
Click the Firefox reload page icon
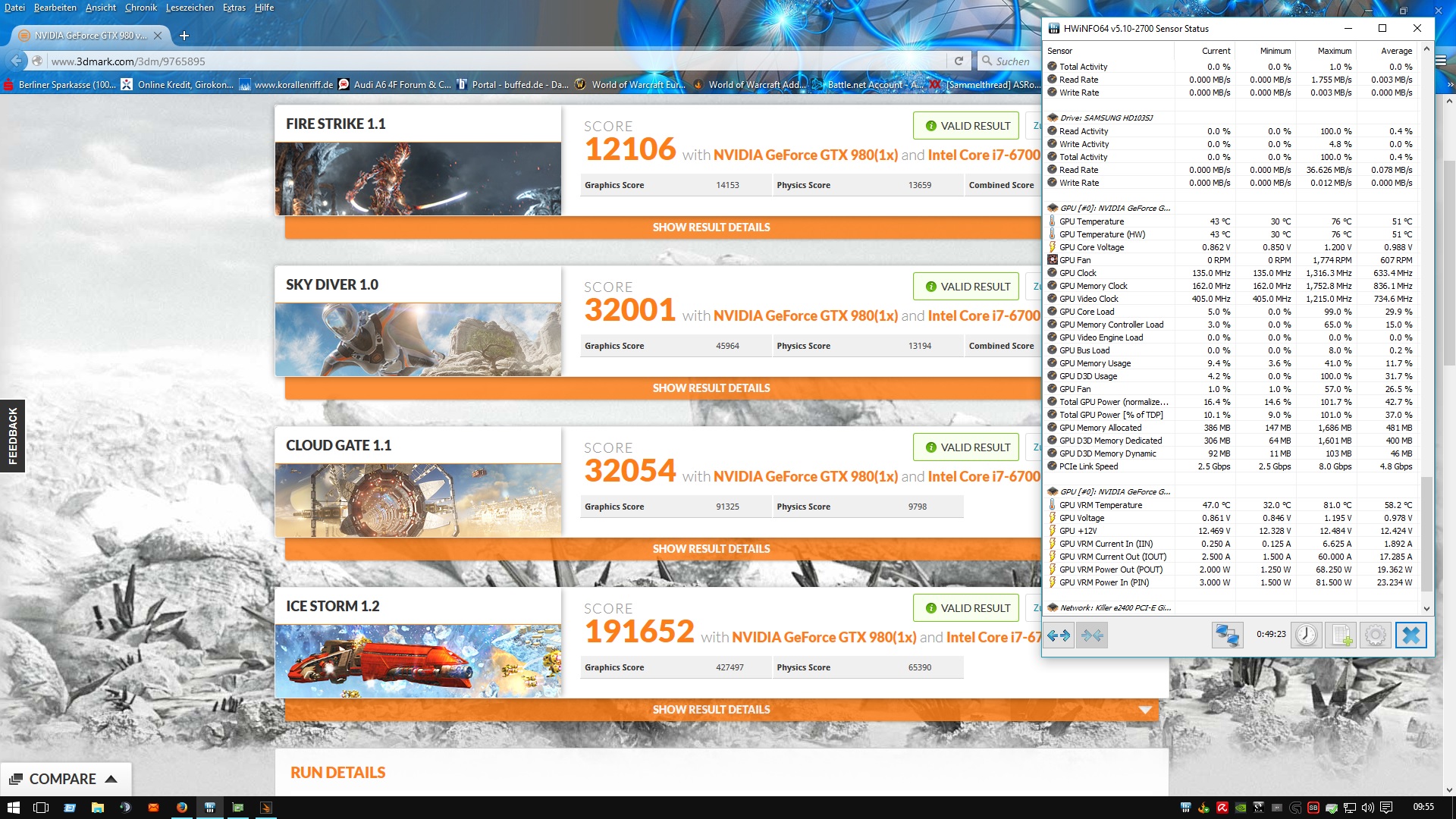[959, 61]
